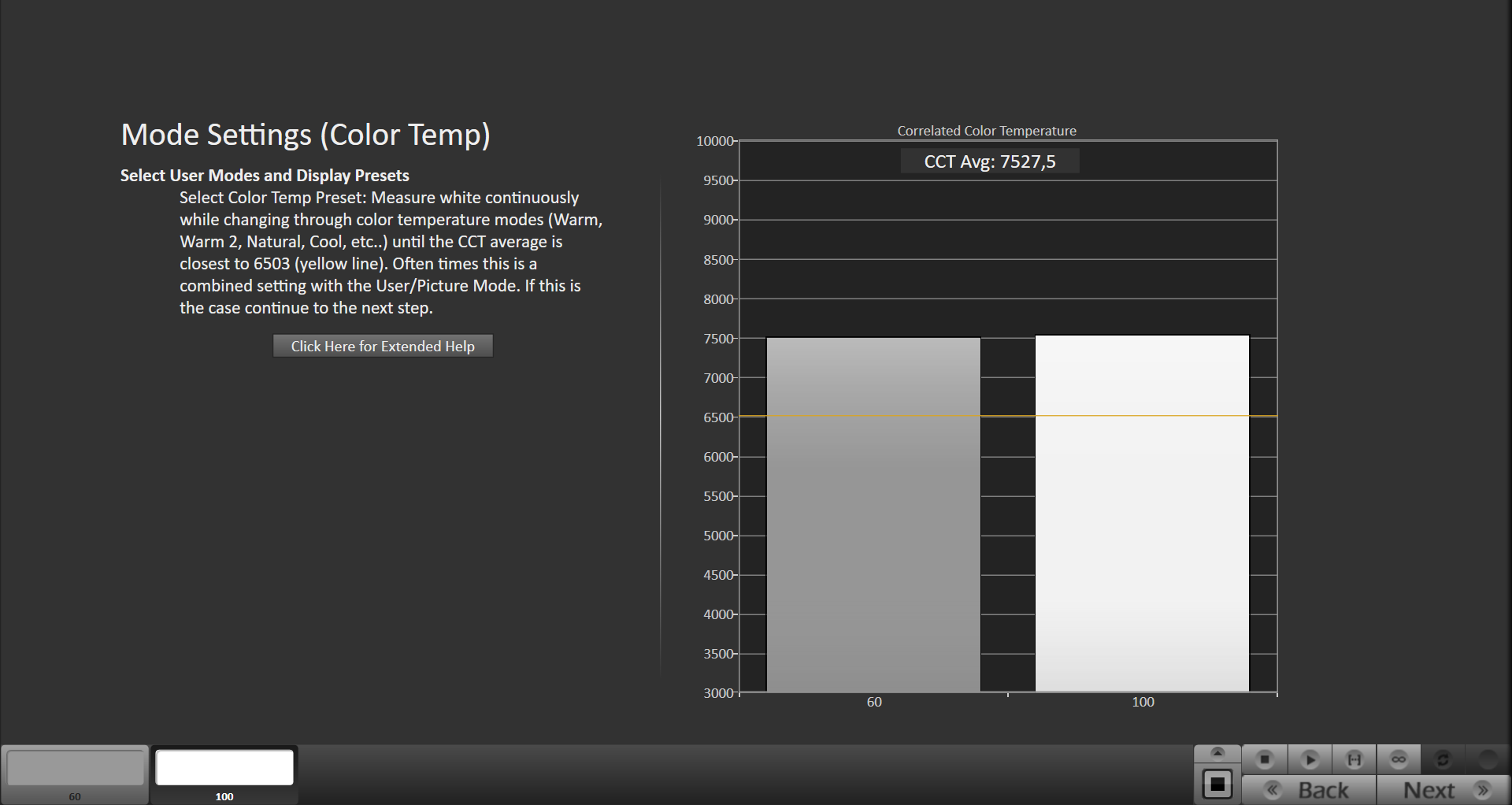Click the gray 60 bar in chart

coord(873,515)
